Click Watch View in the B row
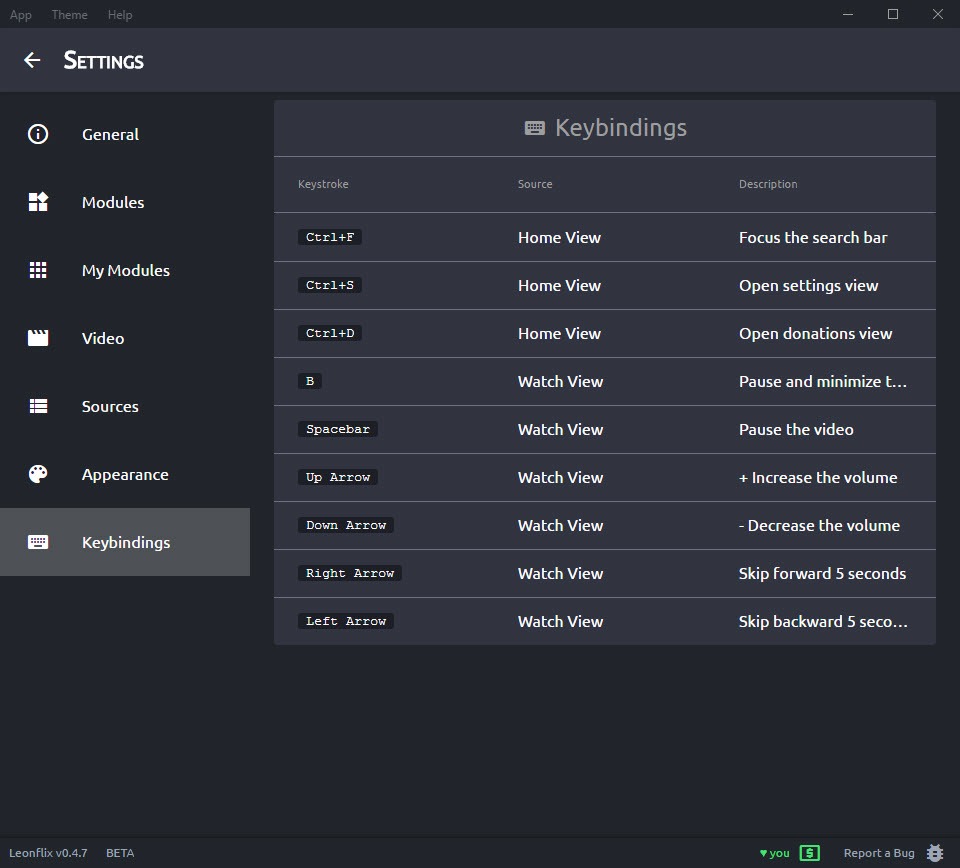 560,381
